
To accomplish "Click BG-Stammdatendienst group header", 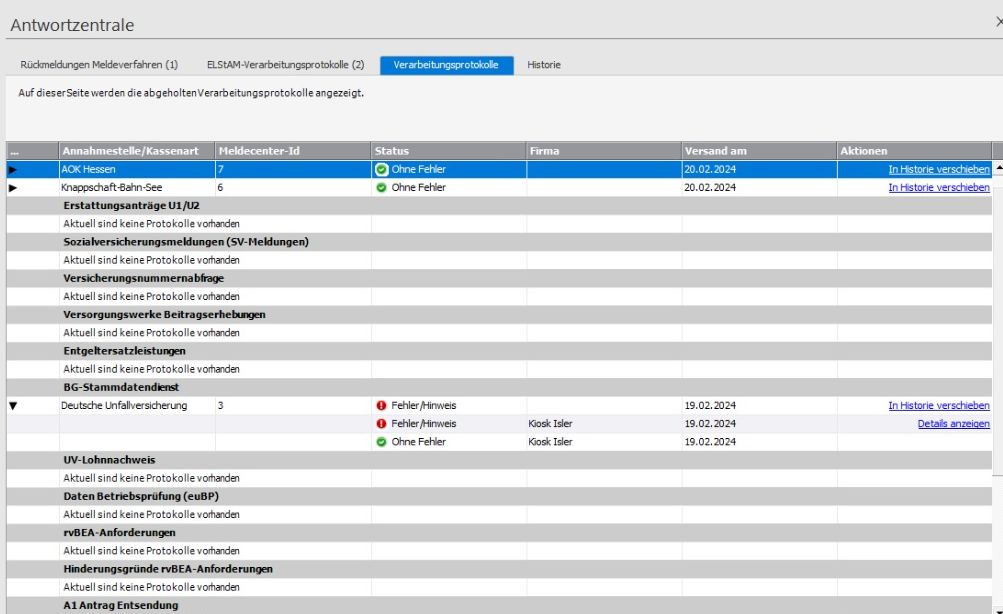I will (x=499, y=388).
